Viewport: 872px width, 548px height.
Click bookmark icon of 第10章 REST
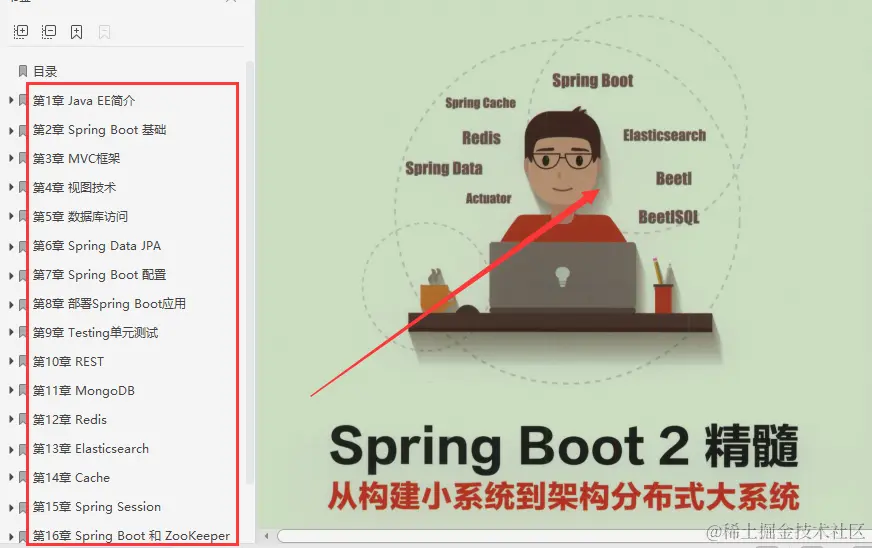pyautogui.click(x=23, y=362)
